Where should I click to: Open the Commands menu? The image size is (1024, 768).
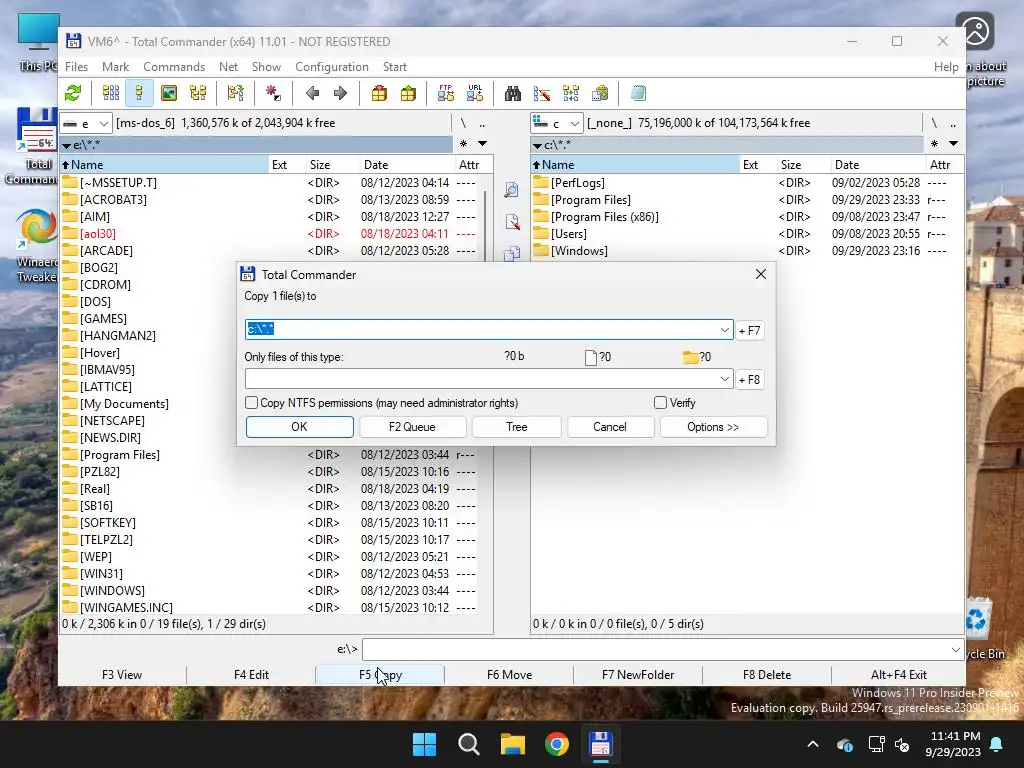click(174, 67)
